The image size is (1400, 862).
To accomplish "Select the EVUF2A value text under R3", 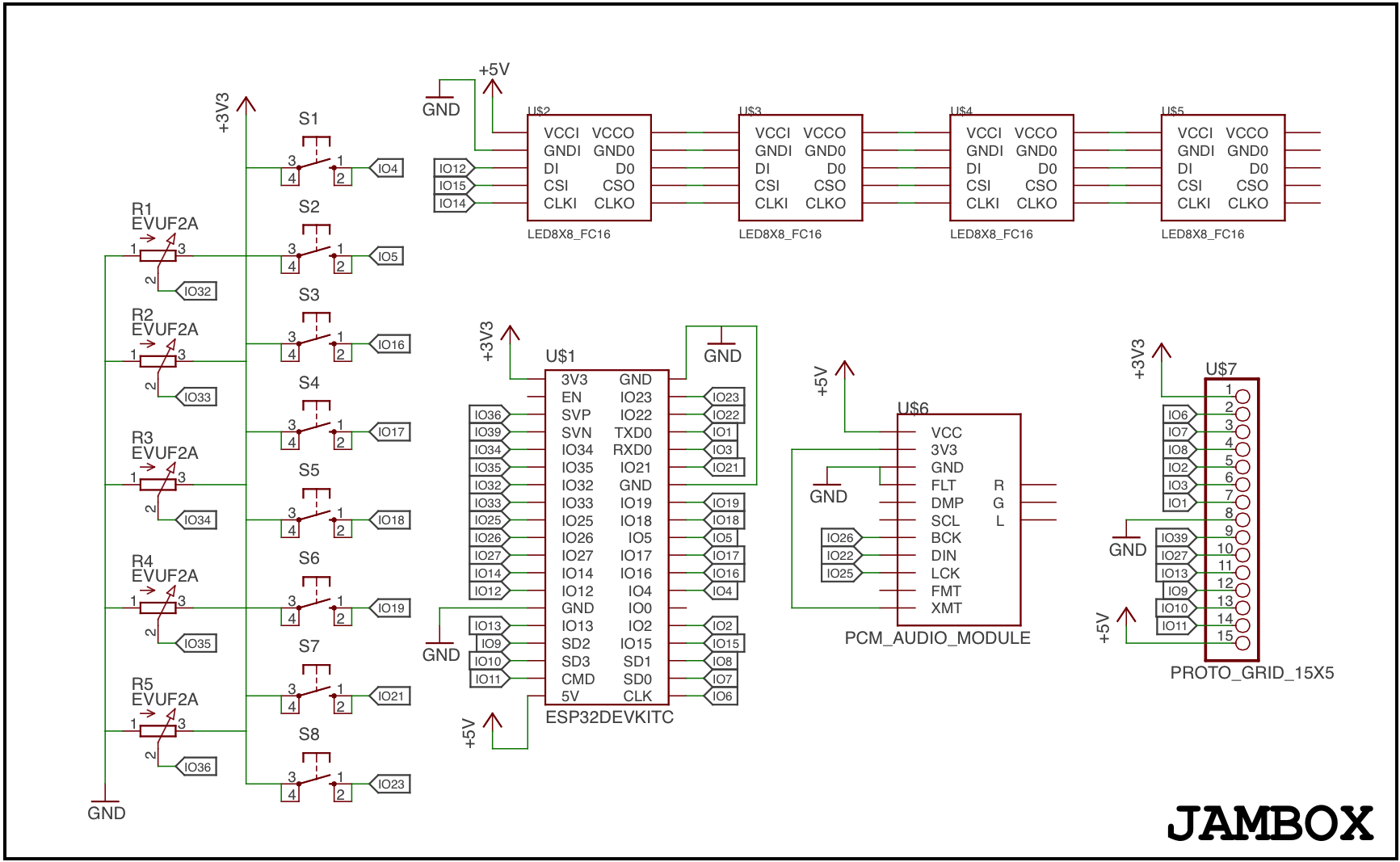I will pyautogui.click(x=165, y=453).
